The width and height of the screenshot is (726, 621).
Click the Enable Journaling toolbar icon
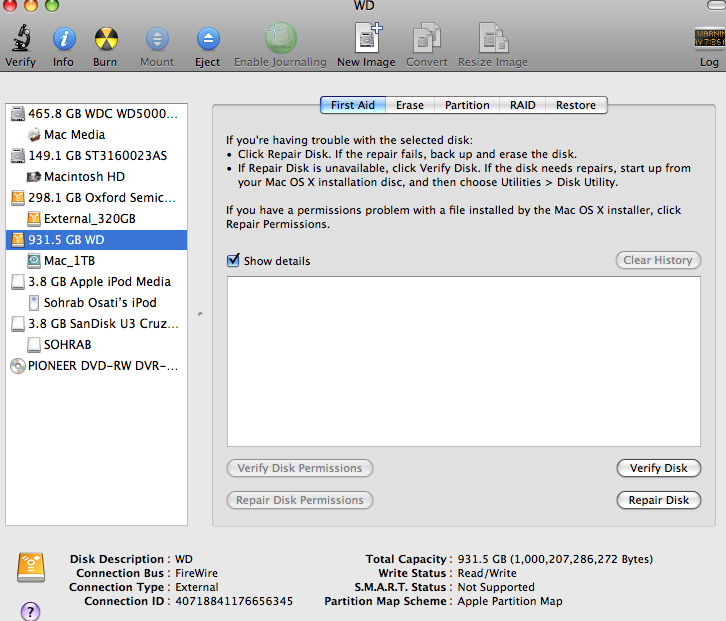tap(281, 38)
